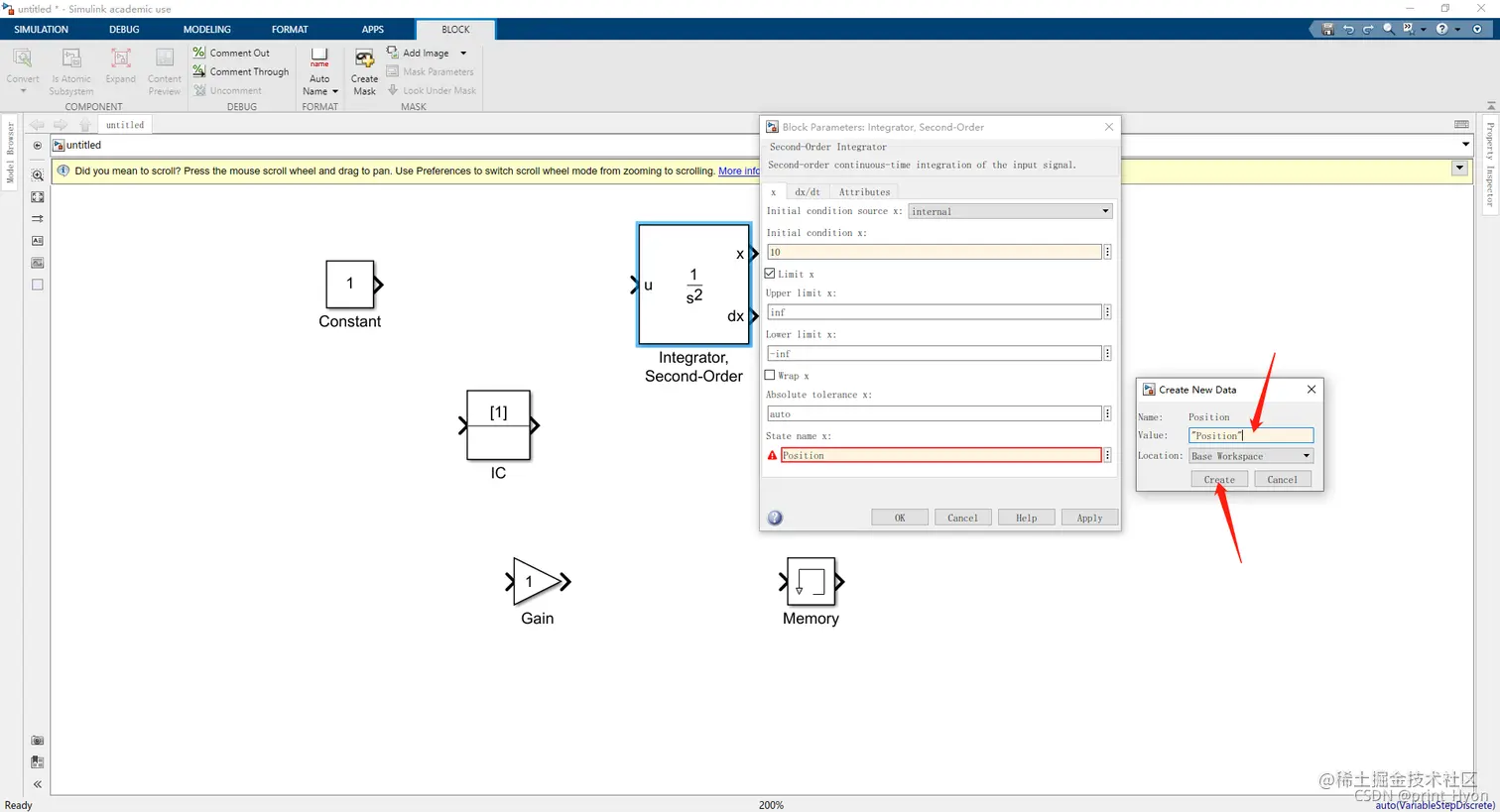This screenshot has width=1500, height=812.
Task: Switch to the DEBUG ribbon tab
Action: click(124, 30)
